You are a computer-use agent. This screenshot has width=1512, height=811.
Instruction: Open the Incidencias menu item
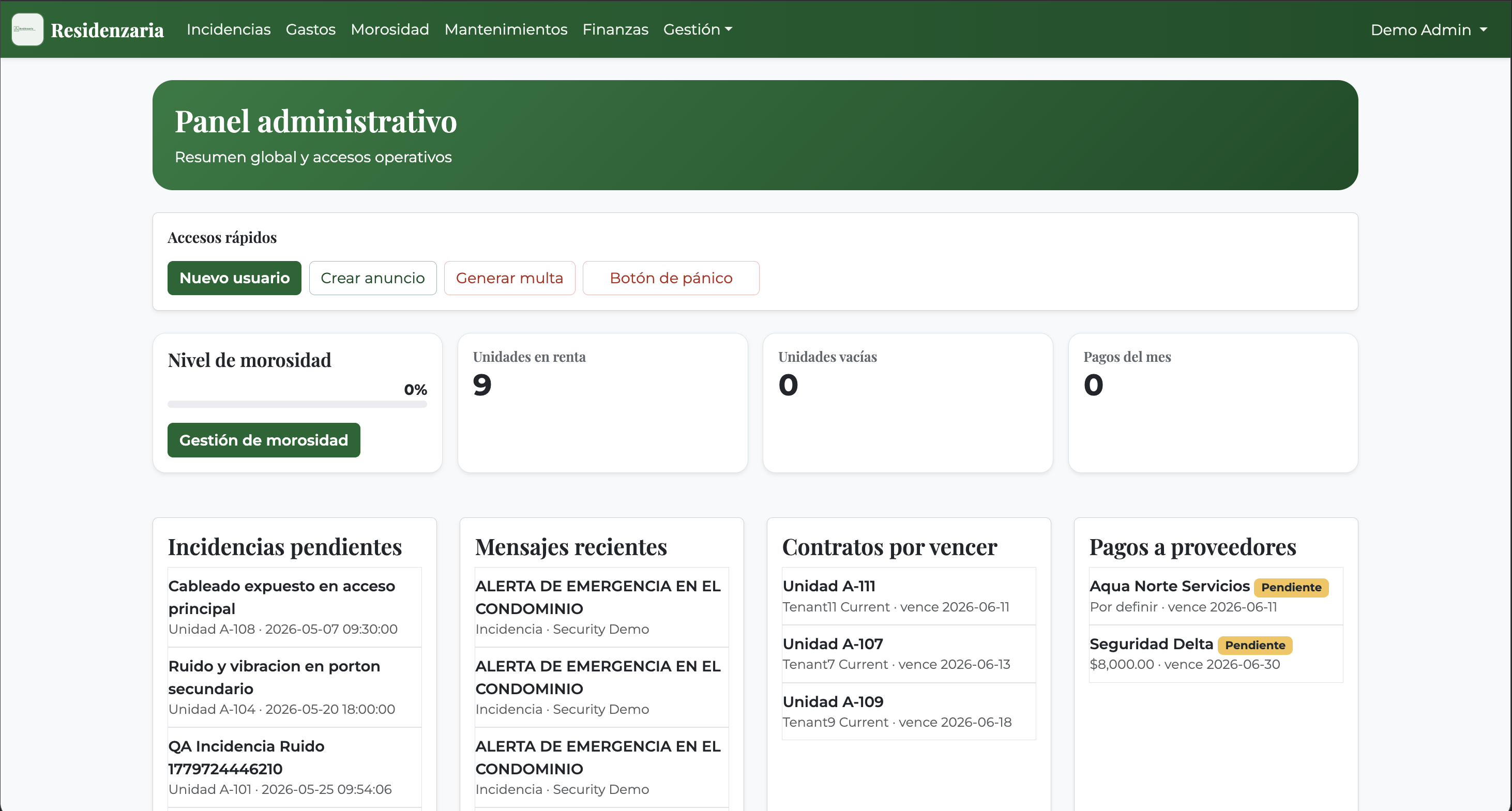[x=229, y=29]
